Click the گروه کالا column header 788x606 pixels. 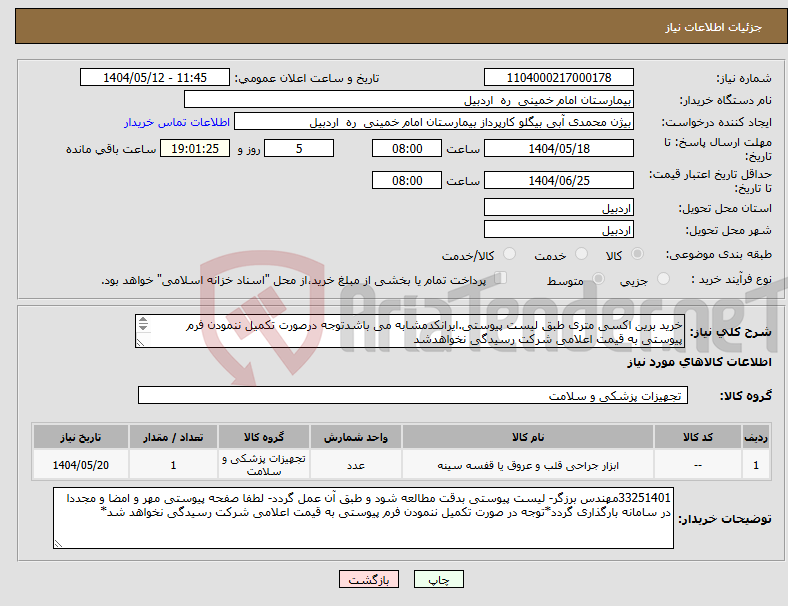tap(264, 437)
